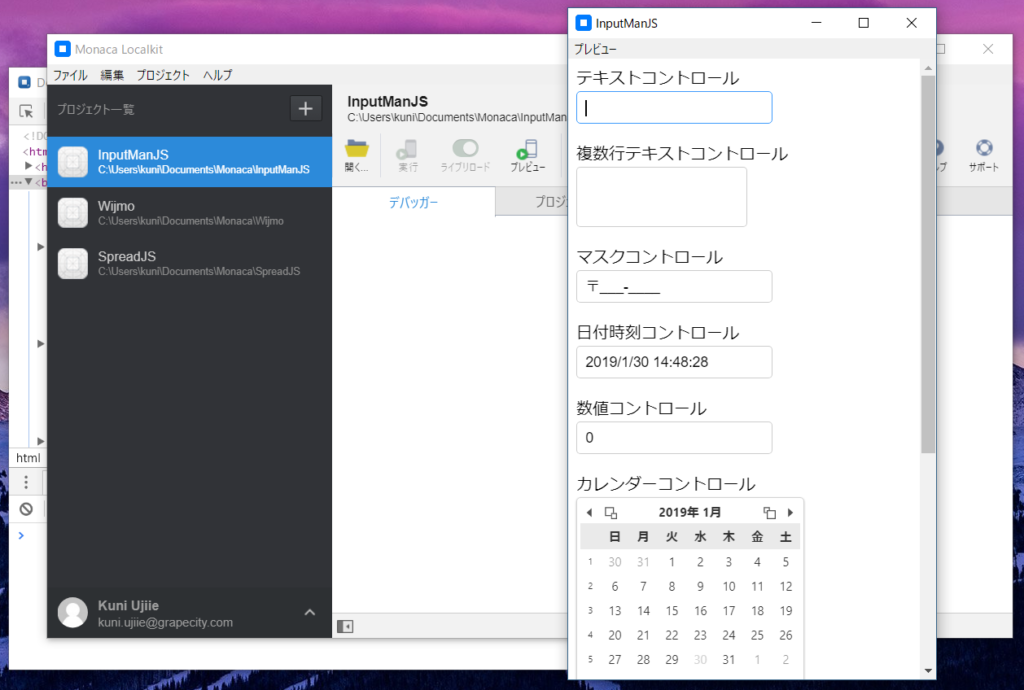This screenshot has height=690, width=1024.
Task: Open the ファイル menu
Action: click(70, 75)
